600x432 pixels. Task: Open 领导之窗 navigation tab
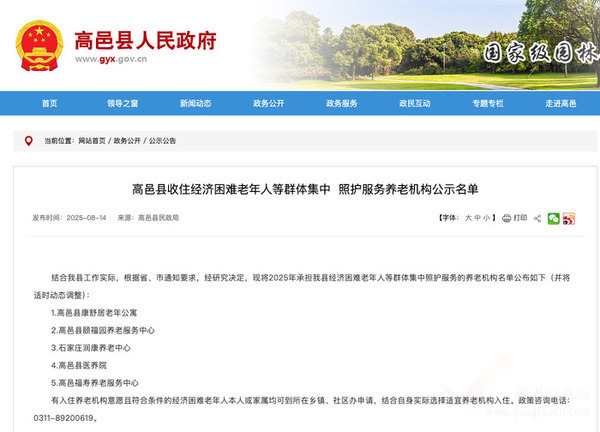[x=122, y=103]
